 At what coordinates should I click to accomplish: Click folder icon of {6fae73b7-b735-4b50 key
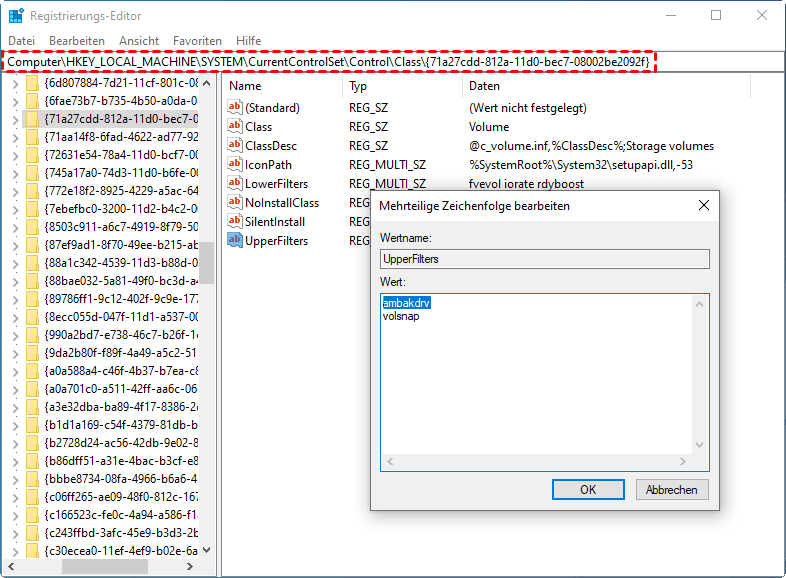(32, 101)
